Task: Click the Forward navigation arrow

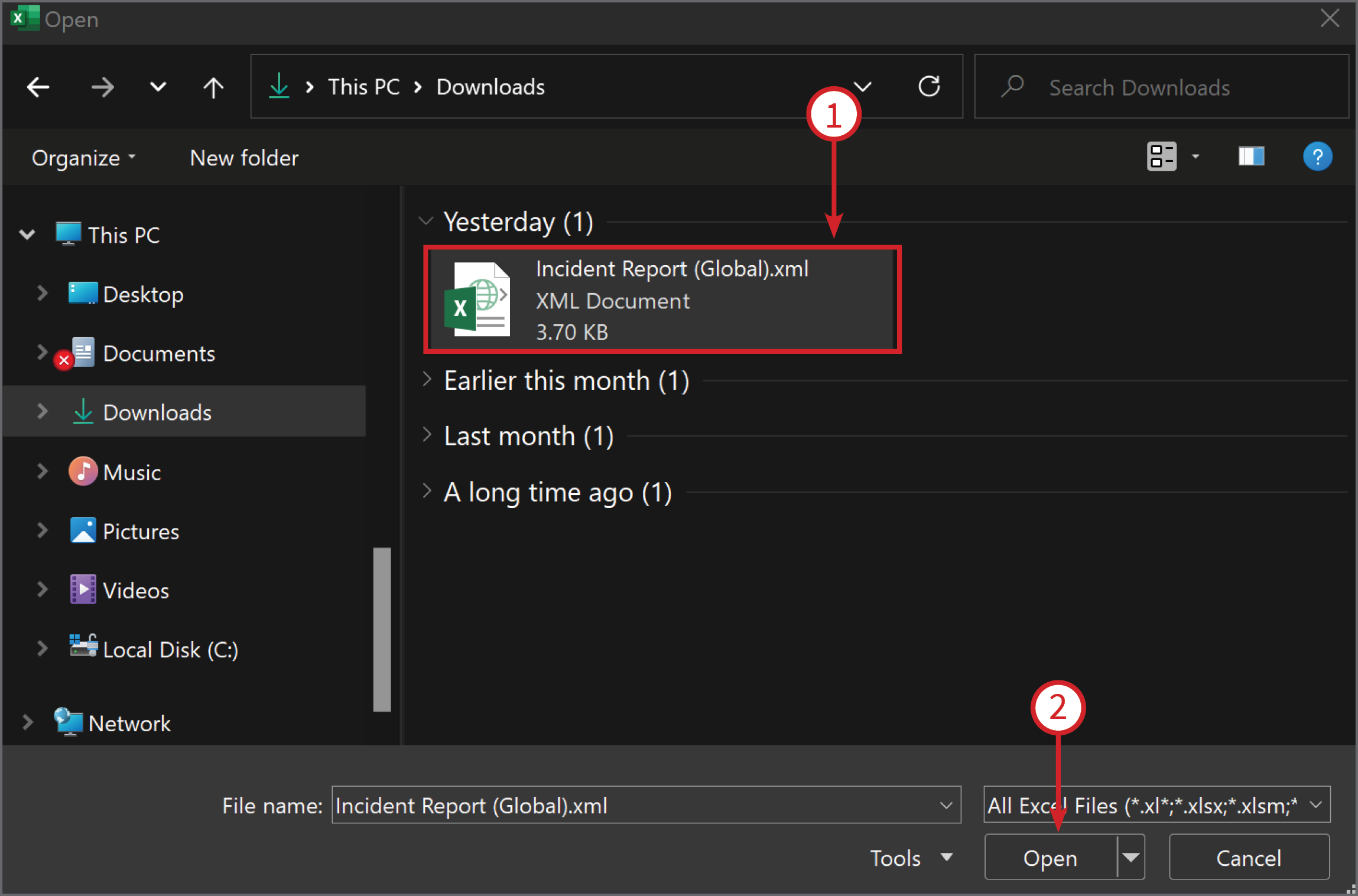Action: 102,87
